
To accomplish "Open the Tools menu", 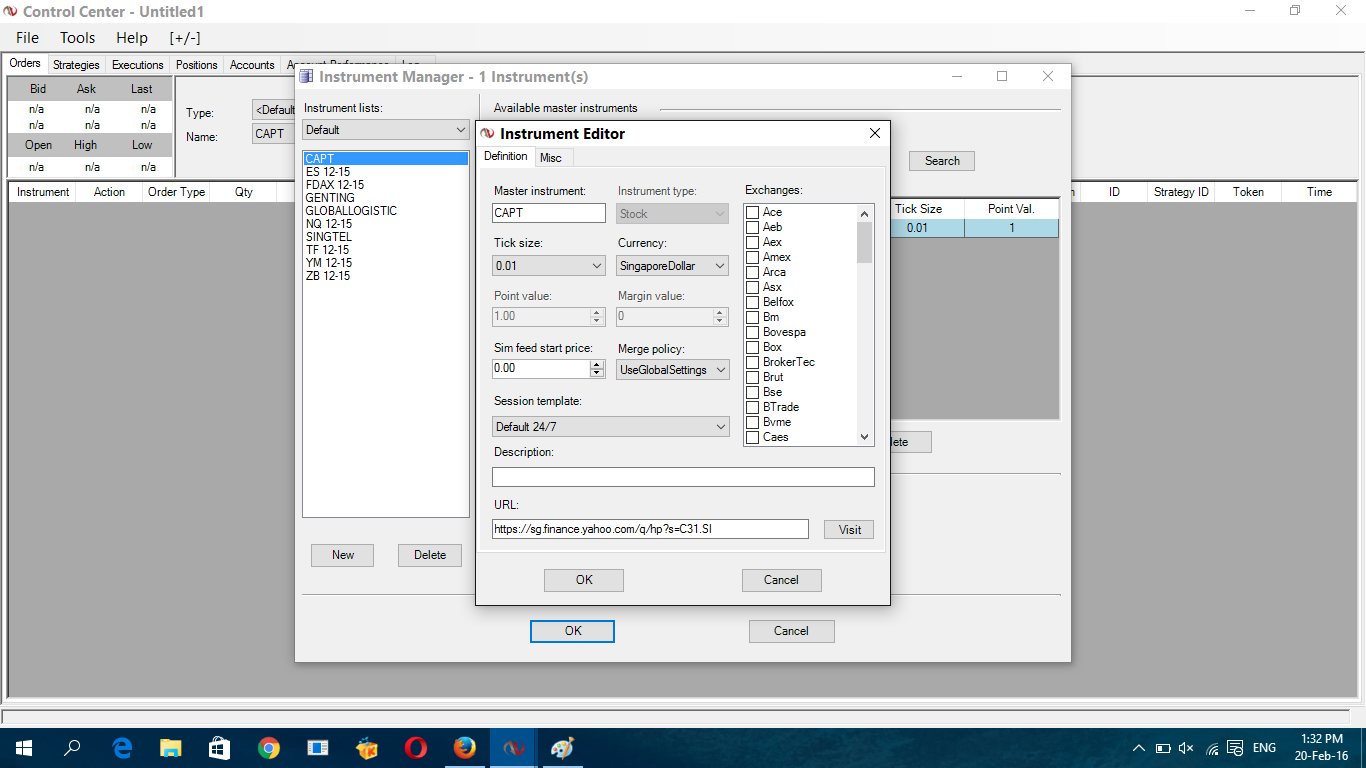I will pyautogui.click(x=78, y=38).
